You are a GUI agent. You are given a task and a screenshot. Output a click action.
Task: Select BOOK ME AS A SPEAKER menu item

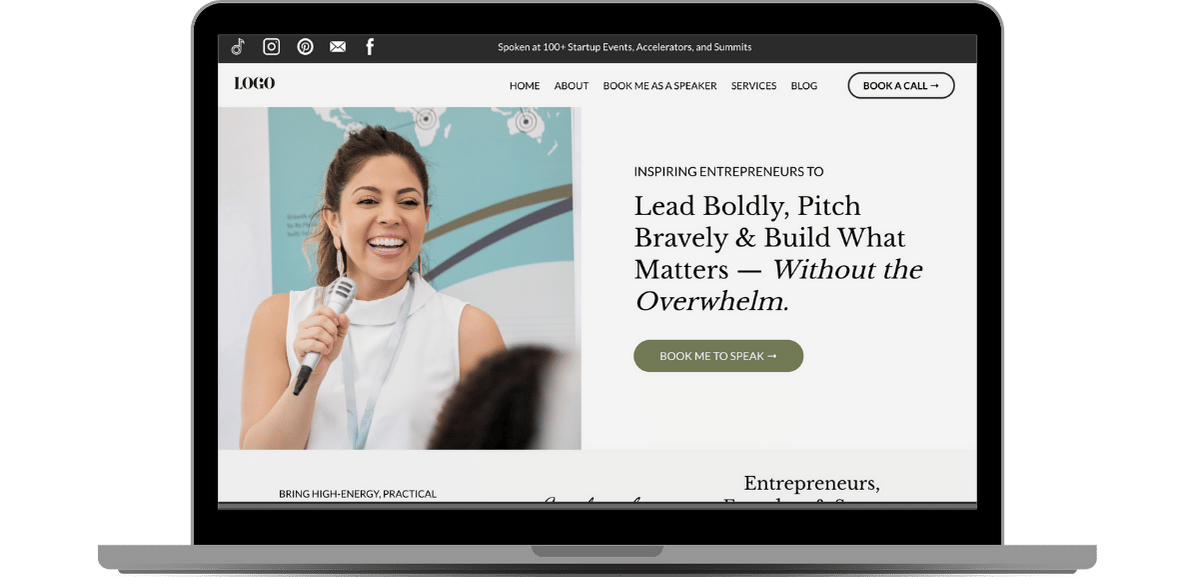(660, 86)
